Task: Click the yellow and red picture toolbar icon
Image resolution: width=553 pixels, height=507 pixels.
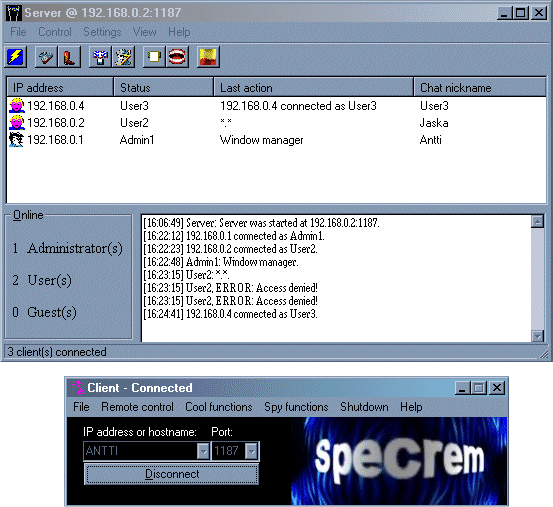Action: tap(208, 57)
